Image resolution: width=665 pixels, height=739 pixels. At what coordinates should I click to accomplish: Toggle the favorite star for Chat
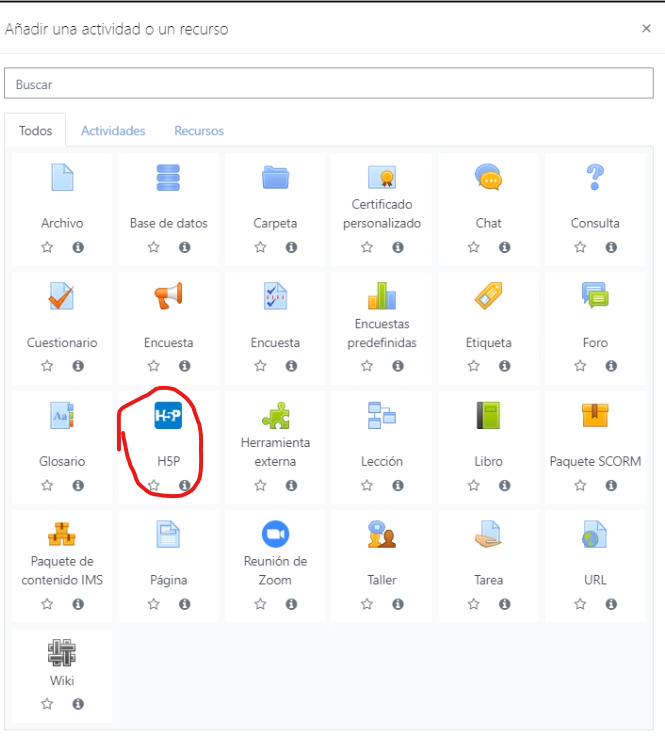473,247
